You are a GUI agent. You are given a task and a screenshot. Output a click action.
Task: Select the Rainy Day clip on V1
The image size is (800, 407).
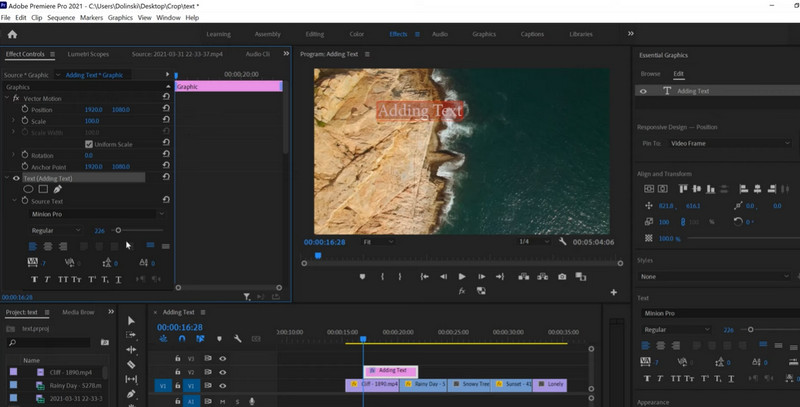pyautogui.click(x=424, y=385)
